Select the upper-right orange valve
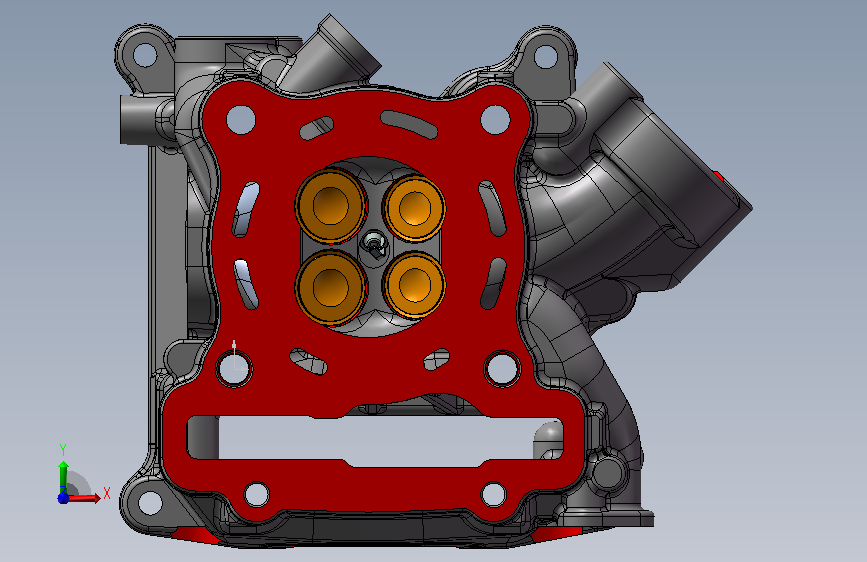 (415, 208)
